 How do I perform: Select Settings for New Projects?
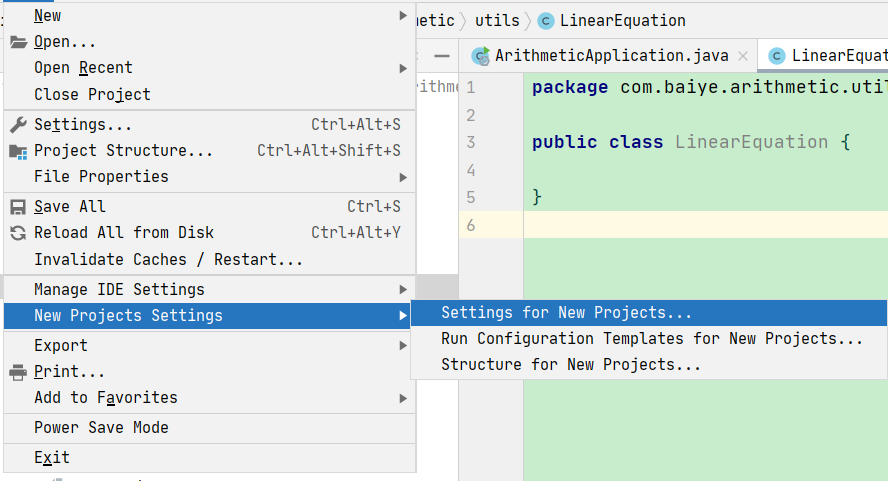tap(566, 313)
